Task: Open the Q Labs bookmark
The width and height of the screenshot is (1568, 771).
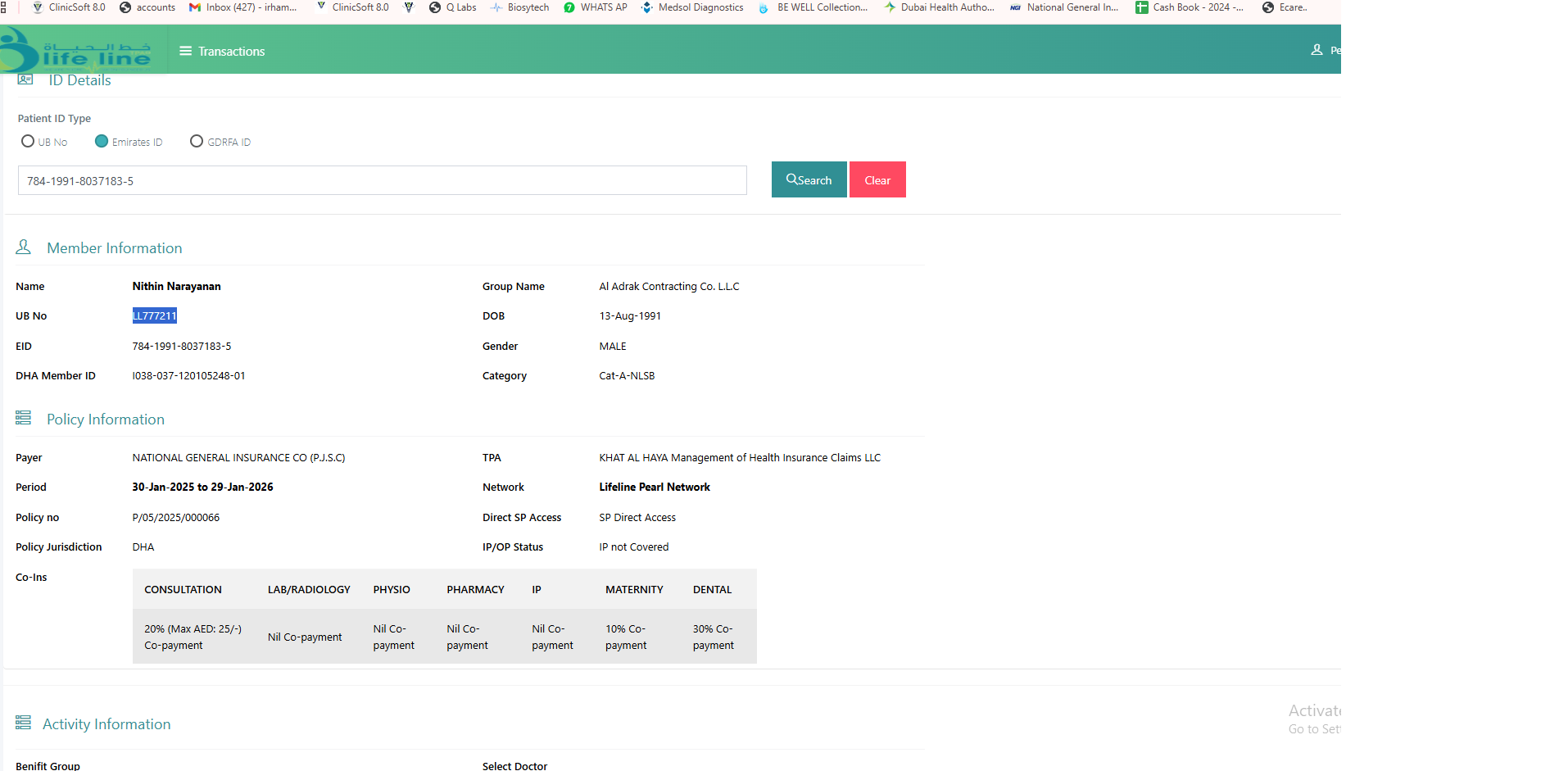Action: point(453,7)
